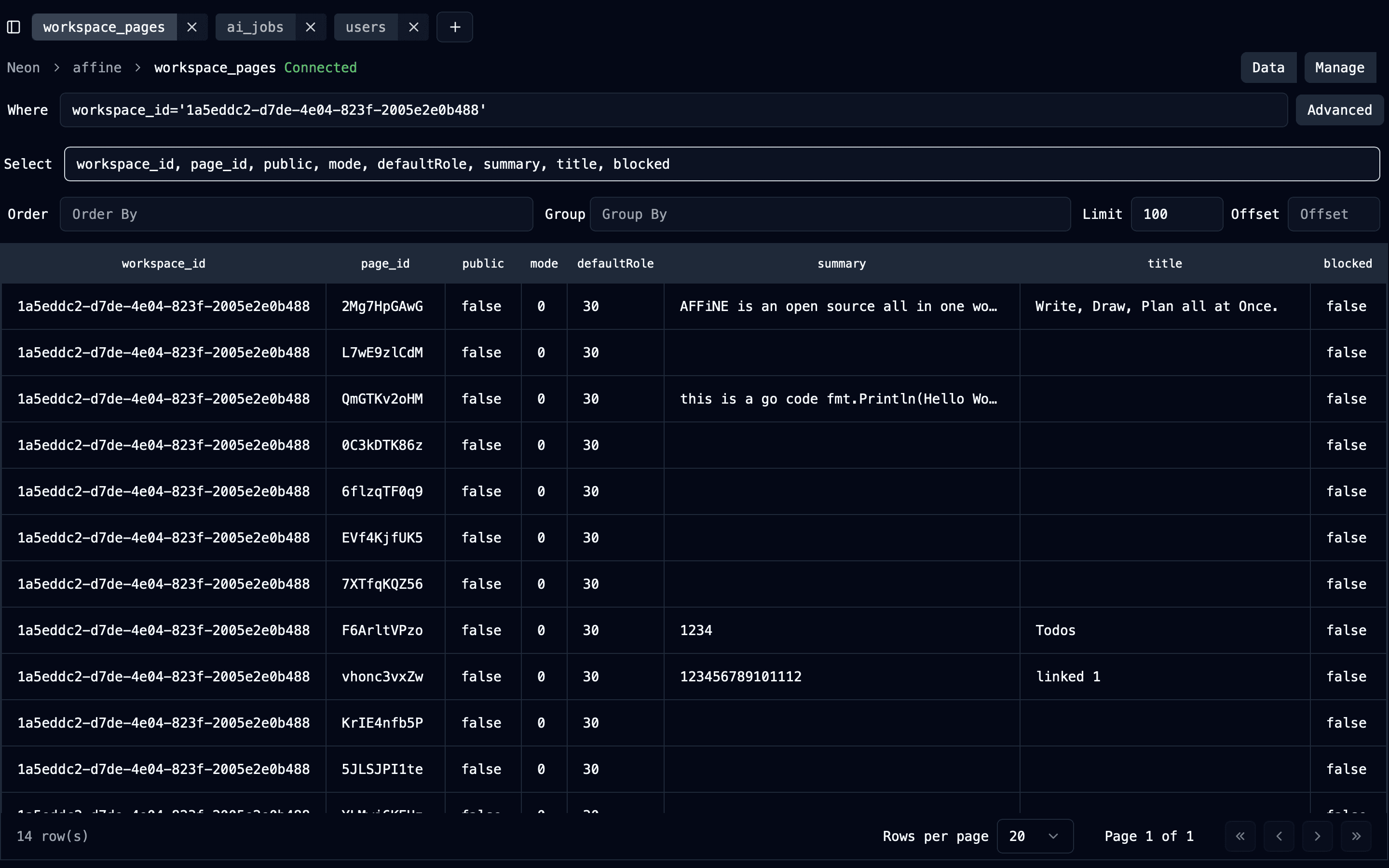Go to the next results page
The width and height of the screenshot is (1389, 868).
click(1317, 836)
